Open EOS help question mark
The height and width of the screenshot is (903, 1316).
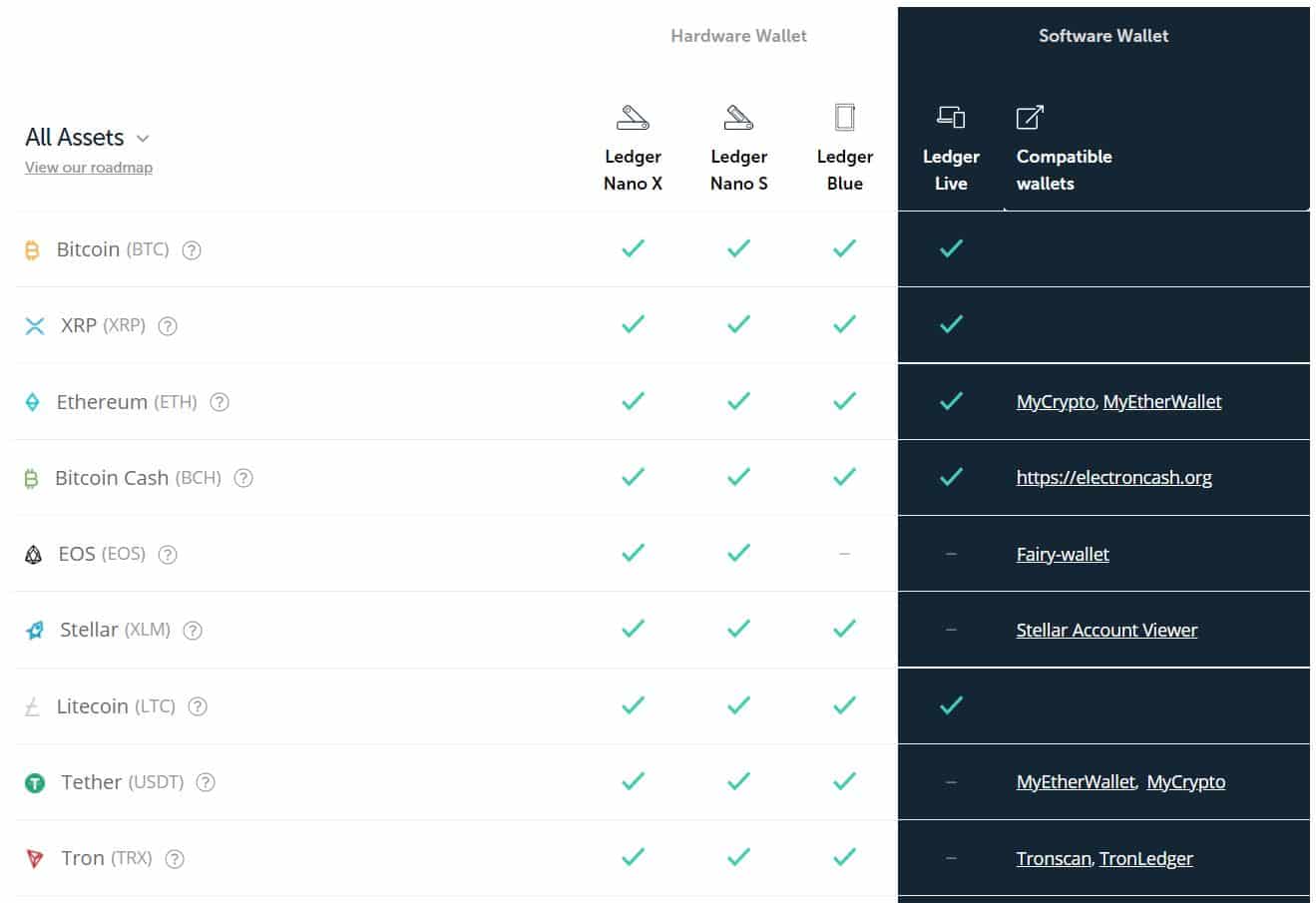click(x=168, y=555)
